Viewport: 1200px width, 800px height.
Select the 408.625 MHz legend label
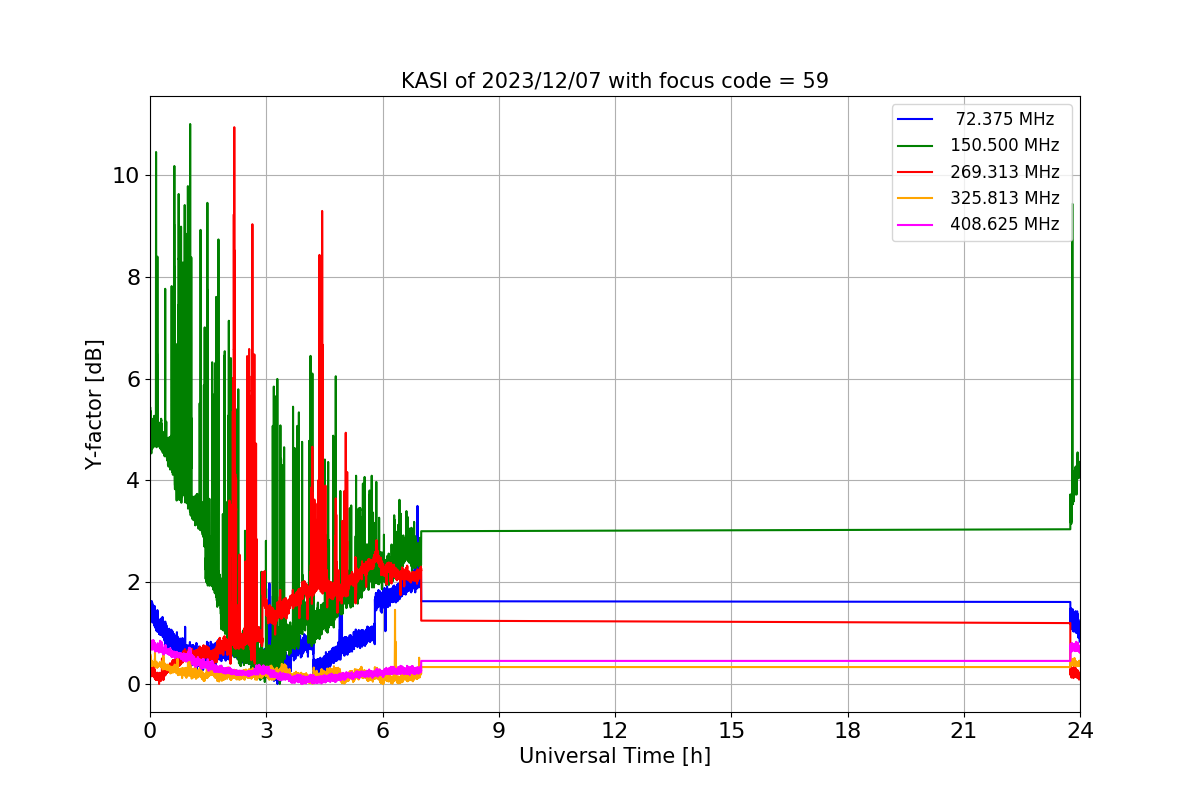[x=1004, y=224]
